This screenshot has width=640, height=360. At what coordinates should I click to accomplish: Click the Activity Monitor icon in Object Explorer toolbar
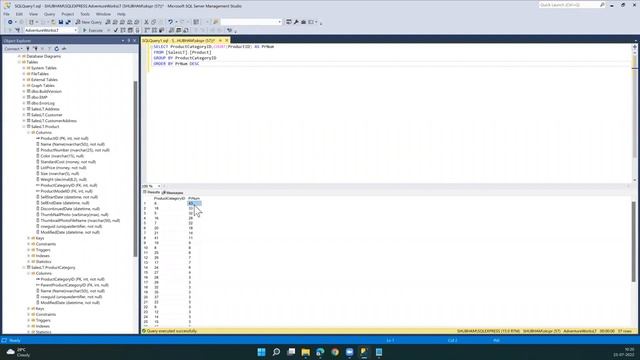click(64, 49)
